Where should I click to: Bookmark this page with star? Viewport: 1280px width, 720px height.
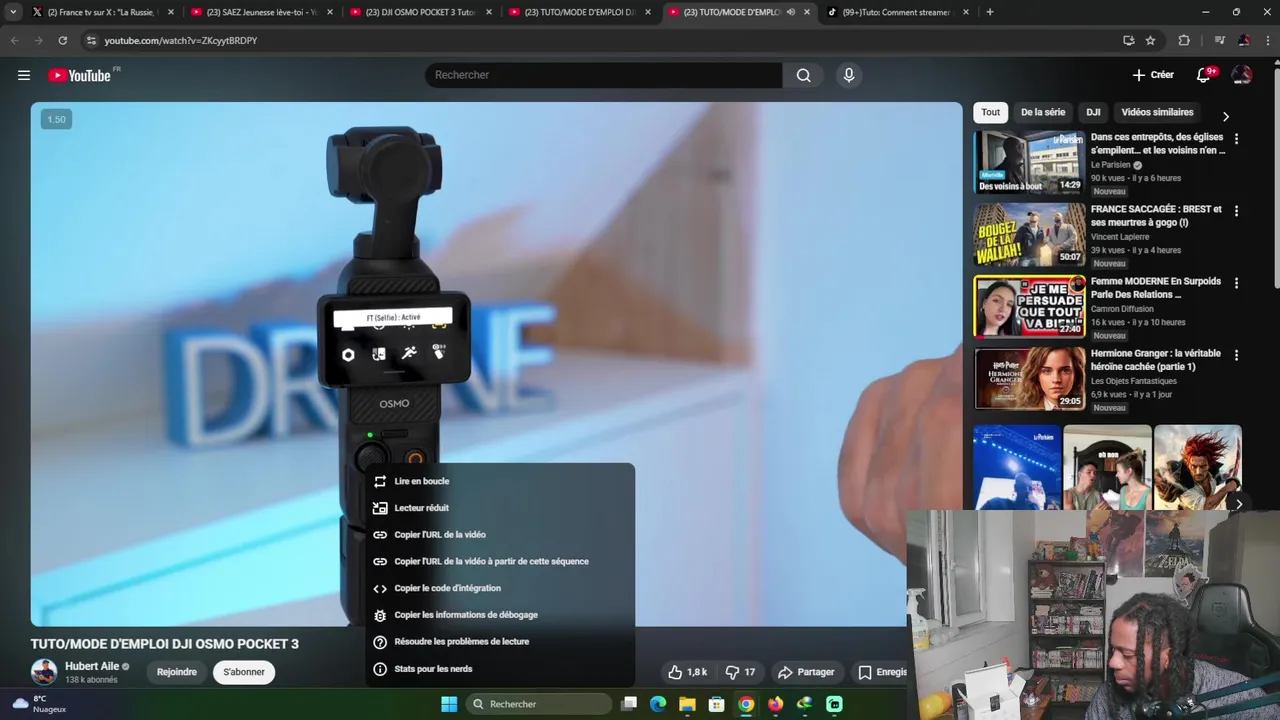[1150, 40]
